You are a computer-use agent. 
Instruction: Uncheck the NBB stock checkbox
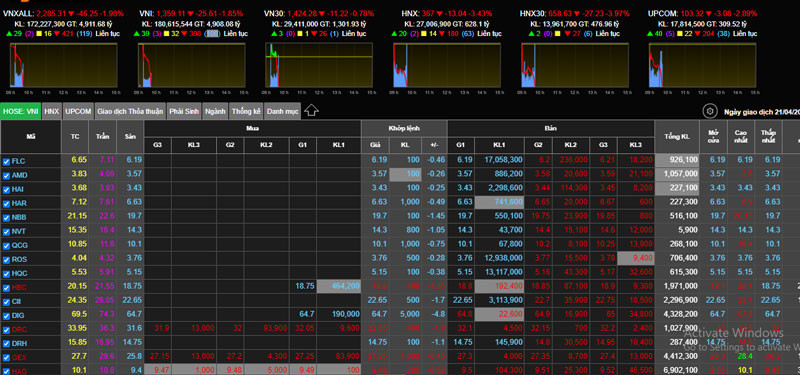(x=6, y=217)
